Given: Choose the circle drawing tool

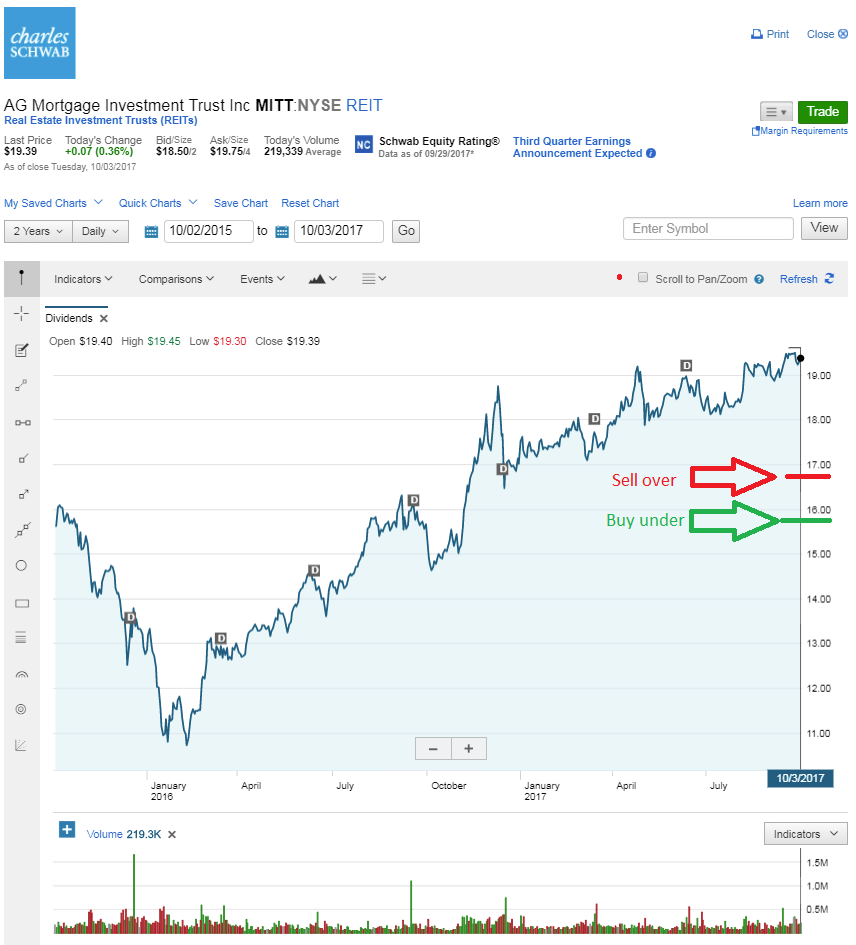Looking at the screenshot, I should click(x=21, y=565).
